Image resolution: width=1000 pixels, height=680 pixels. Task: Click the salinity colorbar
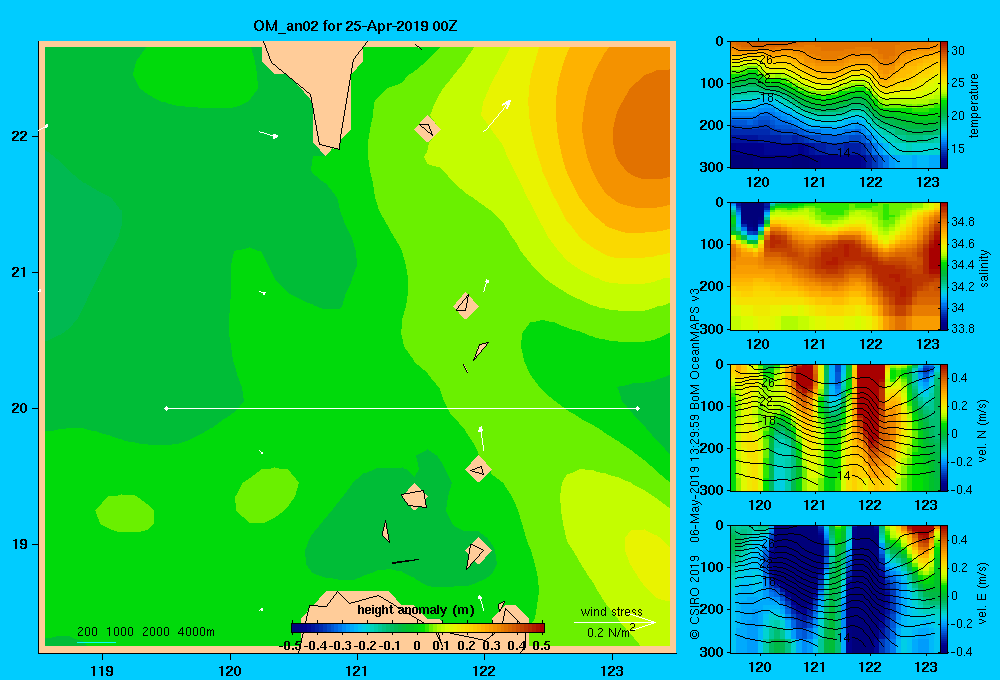[x=944, y=266]
